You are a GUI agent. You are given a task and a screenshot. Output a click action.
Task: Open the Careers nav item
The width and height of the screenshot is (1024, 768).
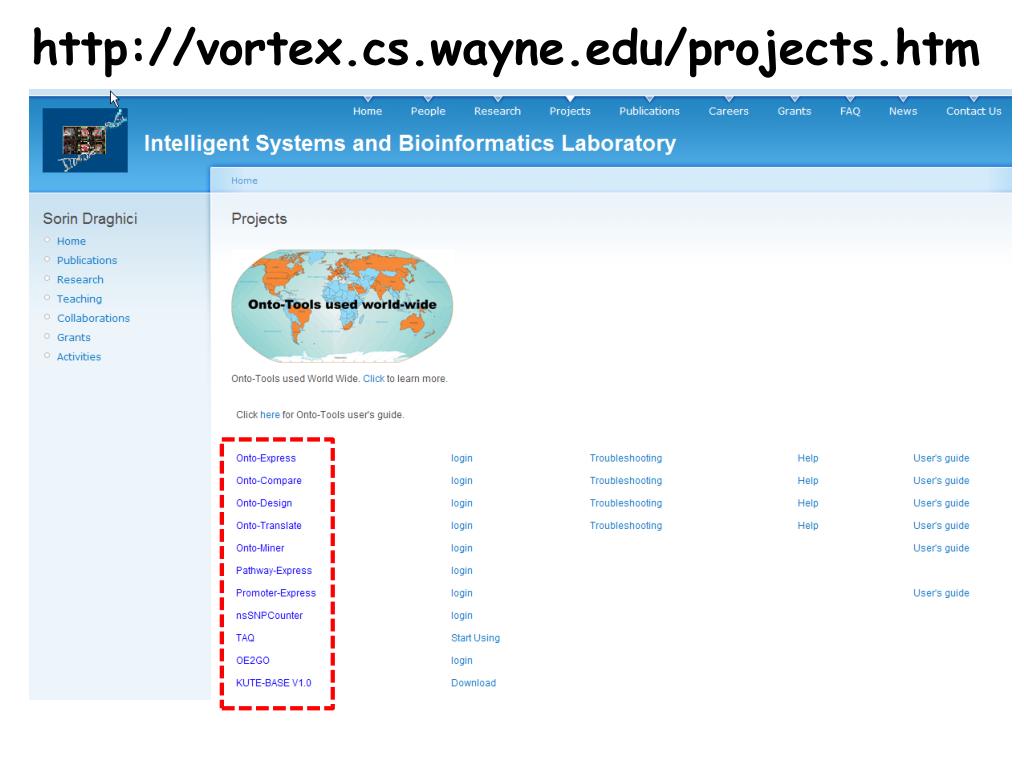coord(729,111)
